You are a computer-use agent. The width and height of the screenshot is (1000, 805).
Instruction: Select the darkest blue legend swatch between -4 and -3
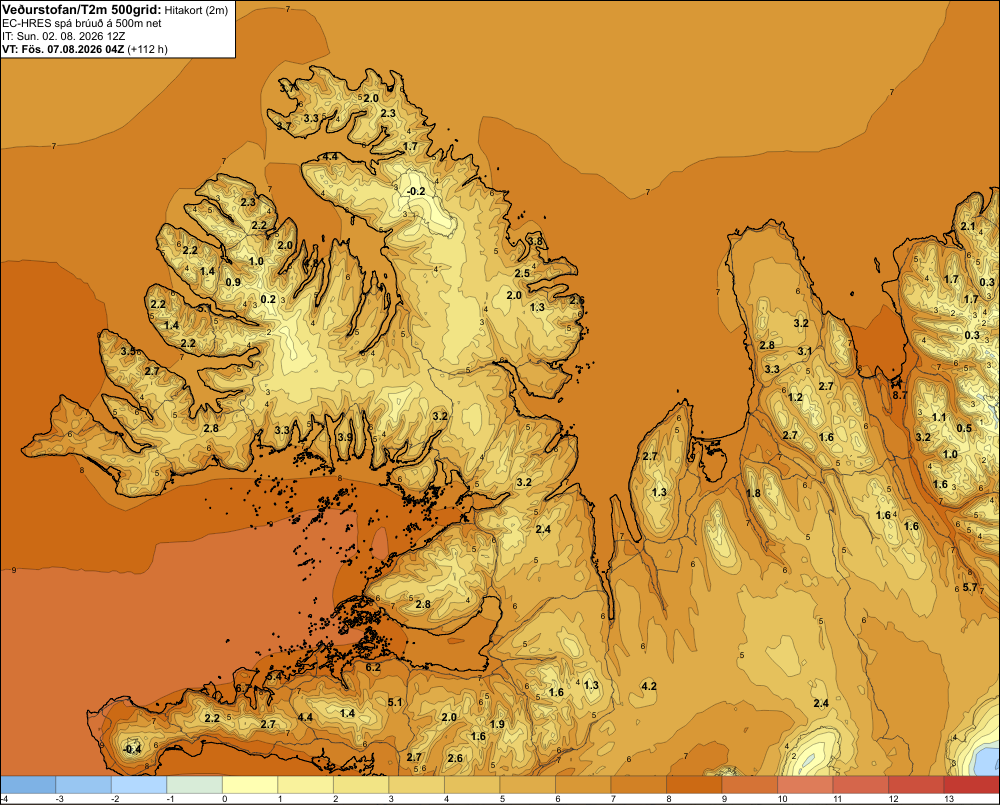(x=28, y=785)
